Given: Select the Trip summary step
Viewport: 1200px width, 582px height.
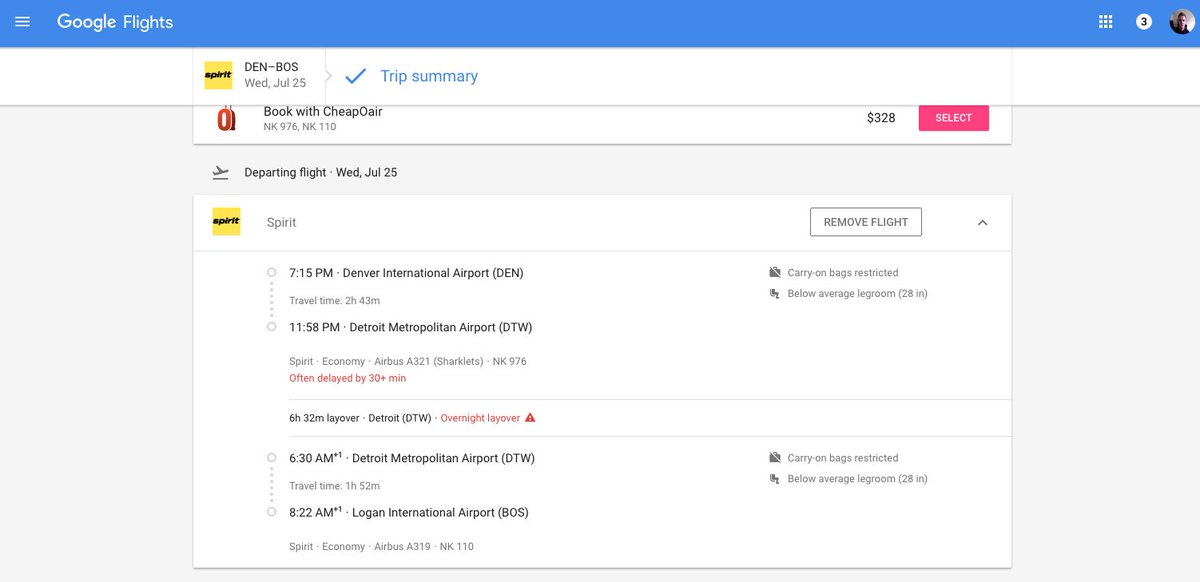Looking at the screenshot, I should click(x=429, y=76).
